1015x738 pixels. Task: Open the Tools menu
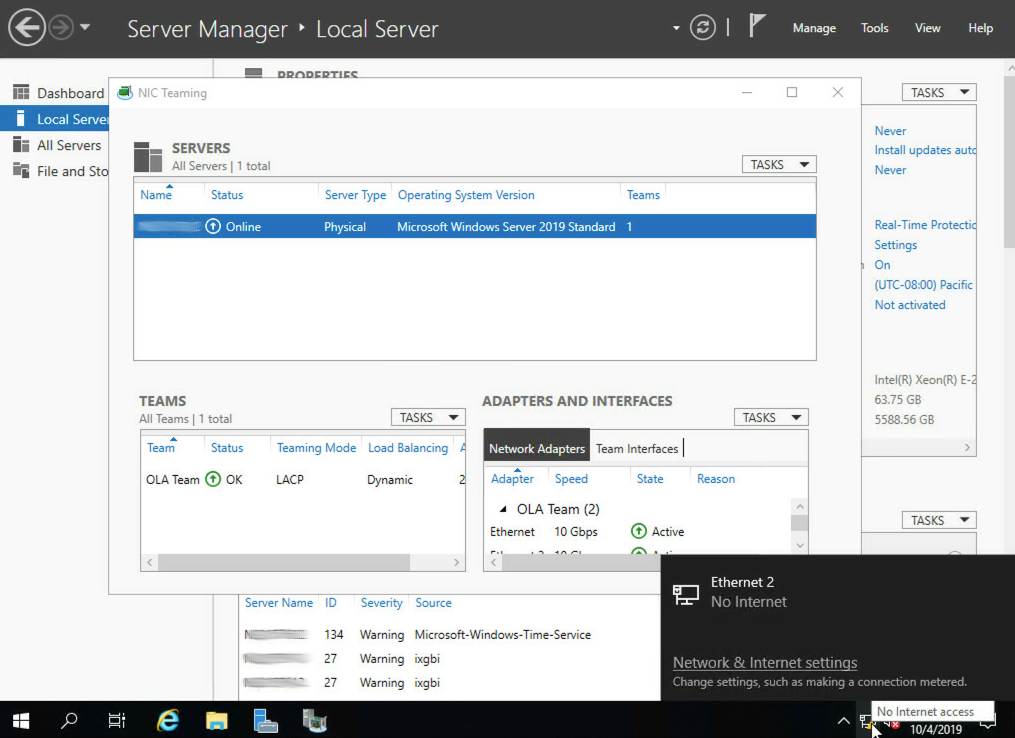874,28
